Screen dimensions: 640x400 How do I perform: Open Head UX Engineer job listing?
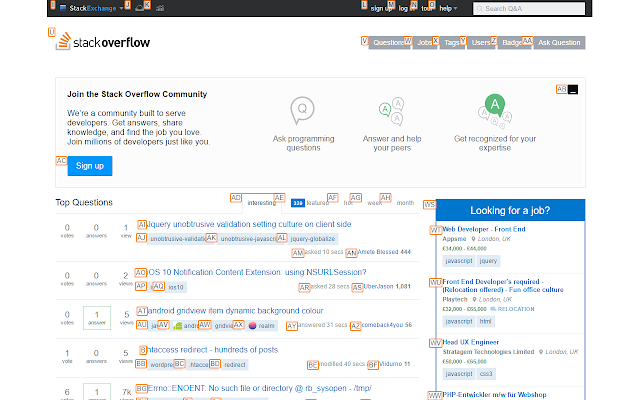tap(471, 342)
